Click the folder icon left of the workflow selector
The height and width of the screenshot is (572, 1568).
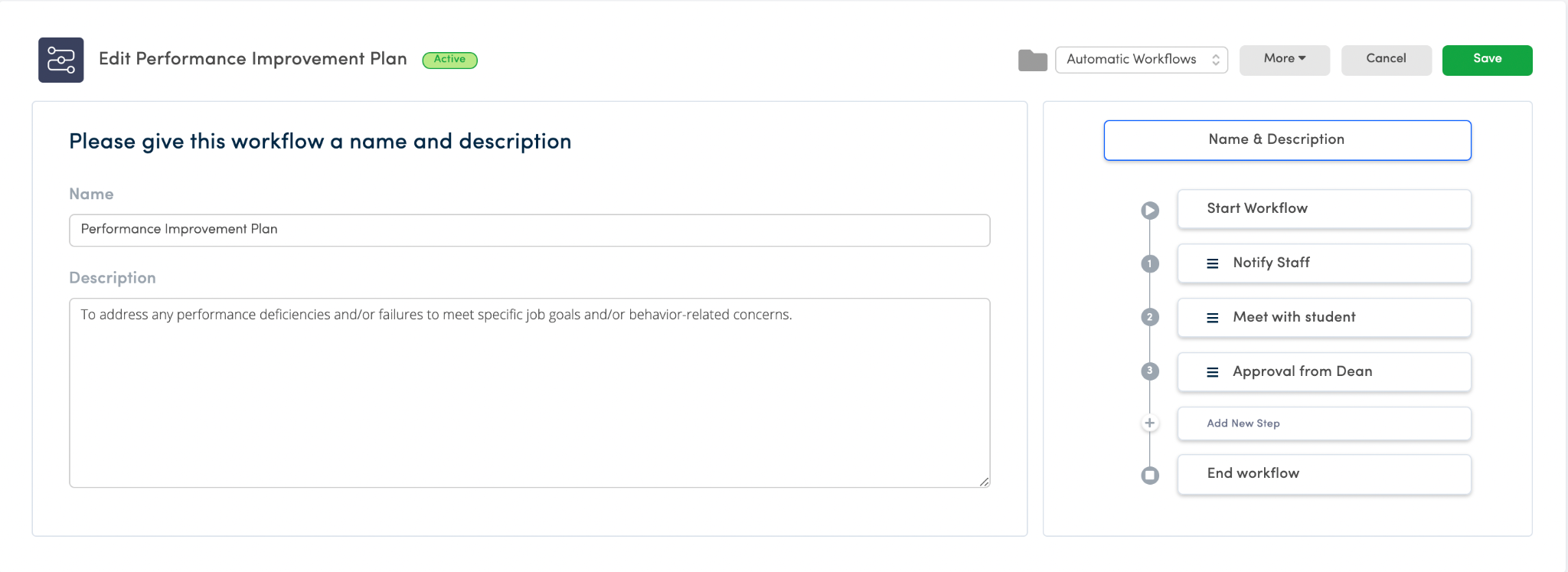point(1033,59)
